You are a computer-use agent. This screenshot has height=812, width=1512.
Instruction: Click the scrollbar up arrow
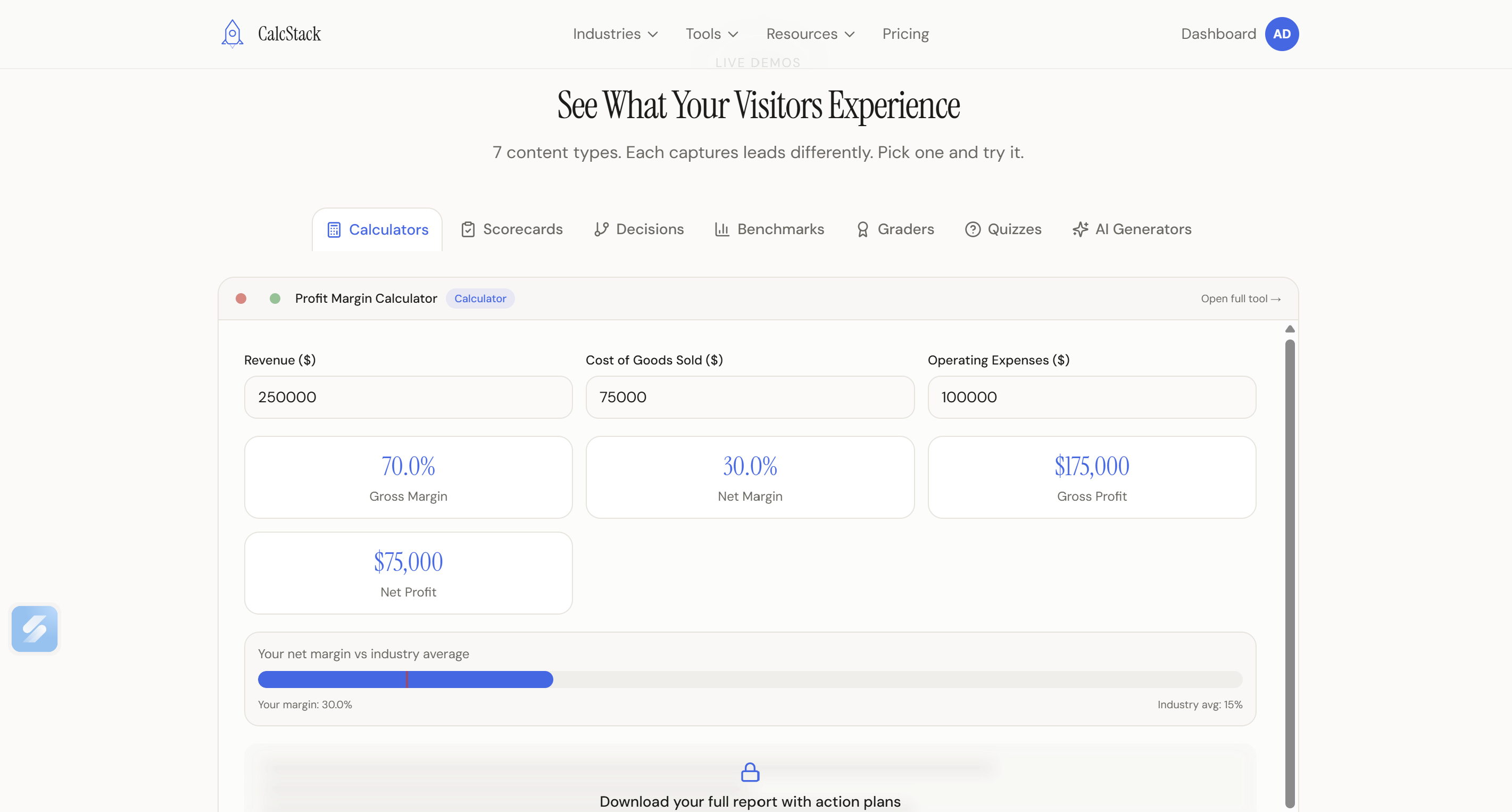coord(1290,329)
